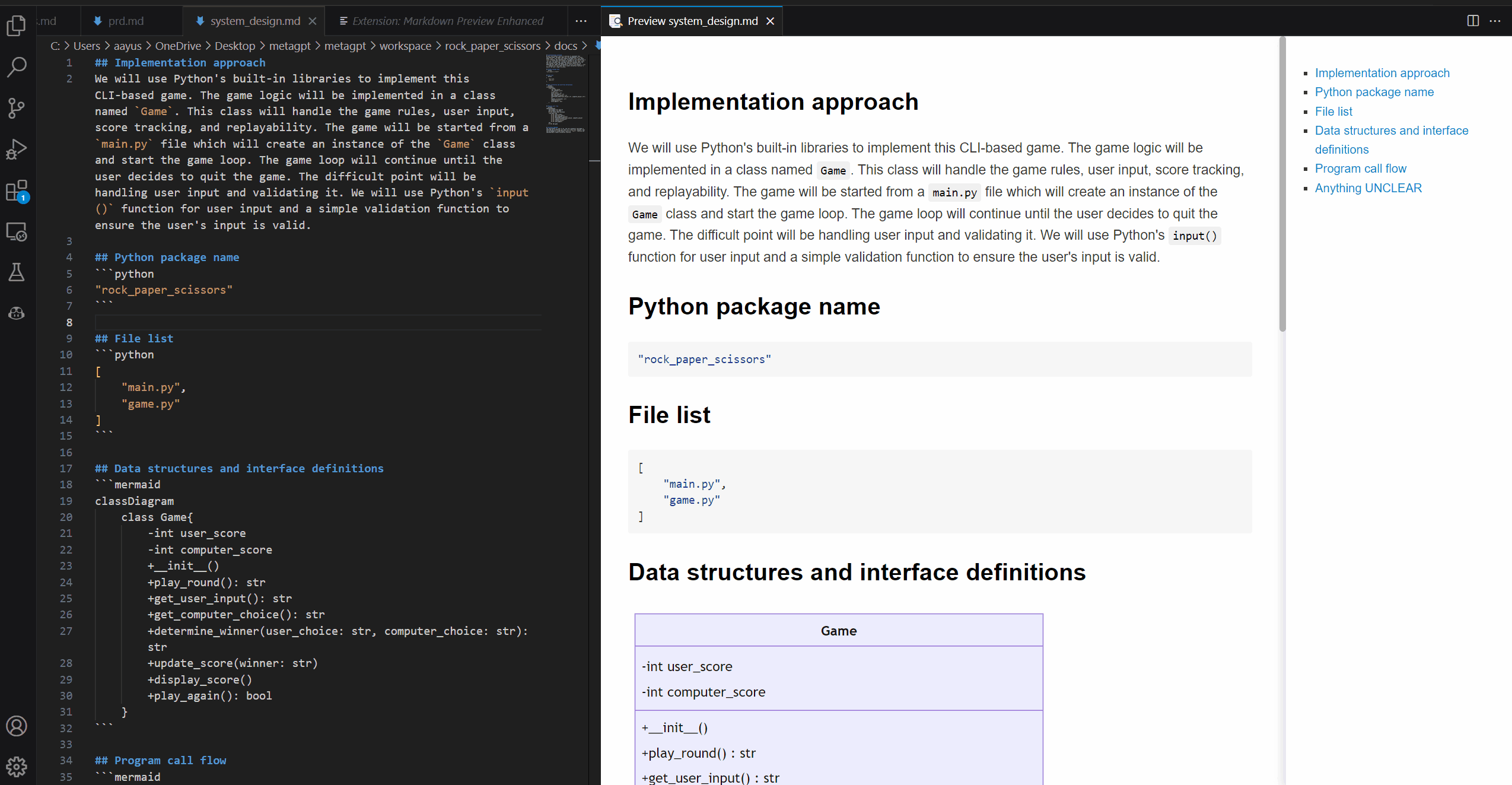Viewport: 1512px width, 785px height.
Task: Open the Accounts menu
Action: 17,726
